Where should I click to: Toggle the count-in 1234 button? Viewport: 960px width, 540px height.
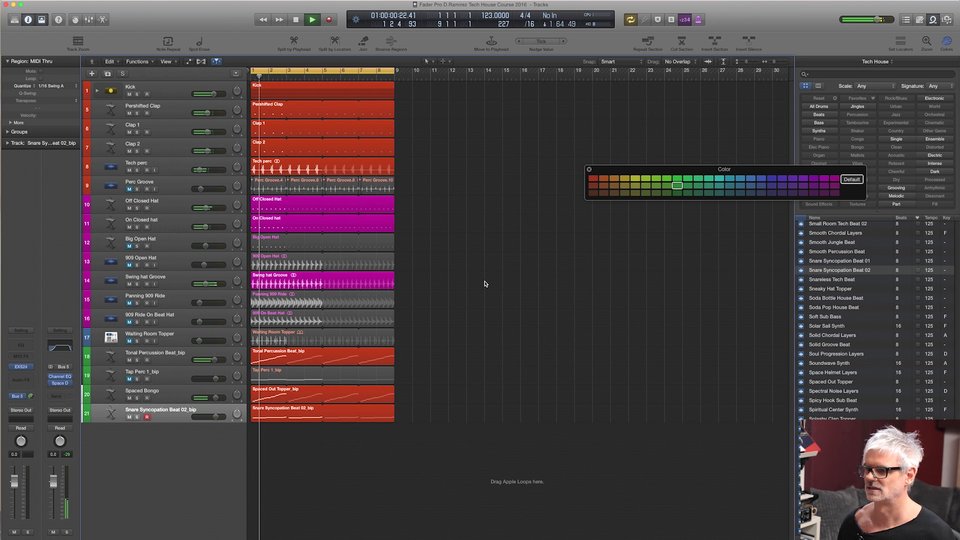[684, 20]
